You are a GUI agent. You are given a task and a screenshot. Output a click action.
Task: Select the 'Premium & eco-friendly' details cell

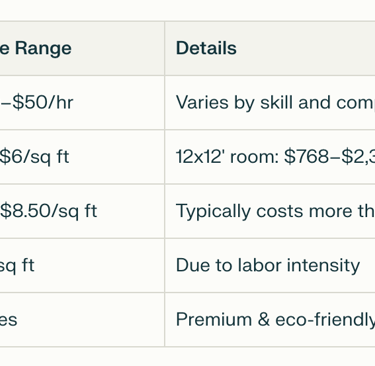(x=270, y=320)
